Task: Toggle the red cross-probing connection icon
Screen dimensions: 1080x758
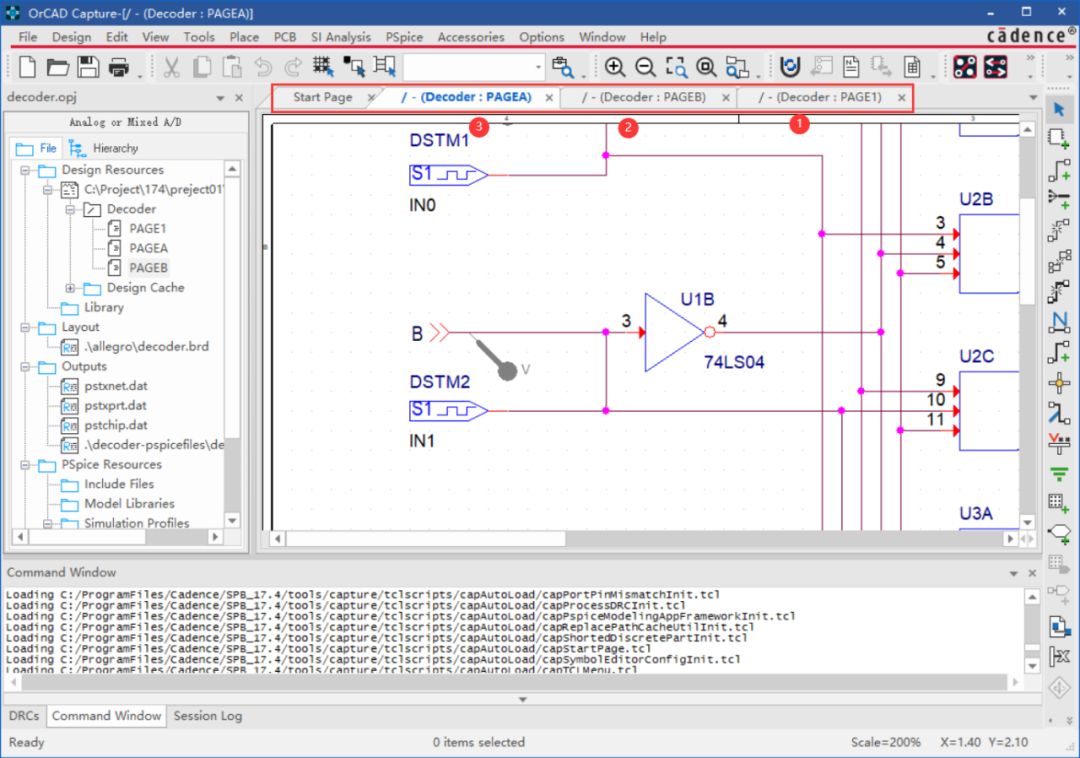Action: (964, 67)
